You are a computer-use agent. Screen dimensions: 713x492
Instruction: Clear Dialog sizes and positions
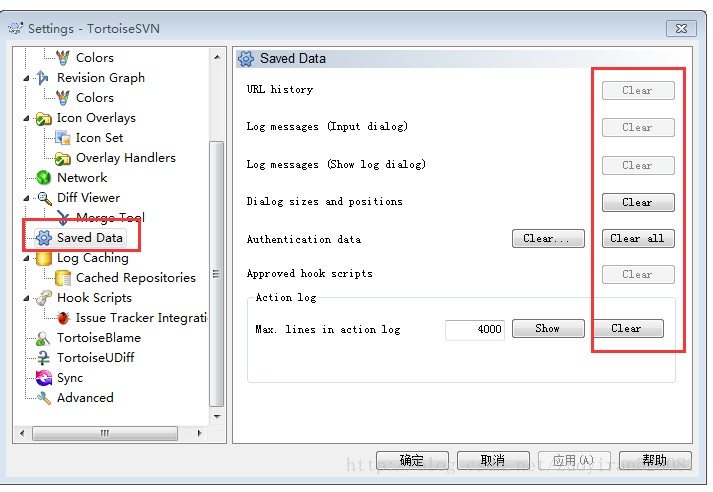638,202
